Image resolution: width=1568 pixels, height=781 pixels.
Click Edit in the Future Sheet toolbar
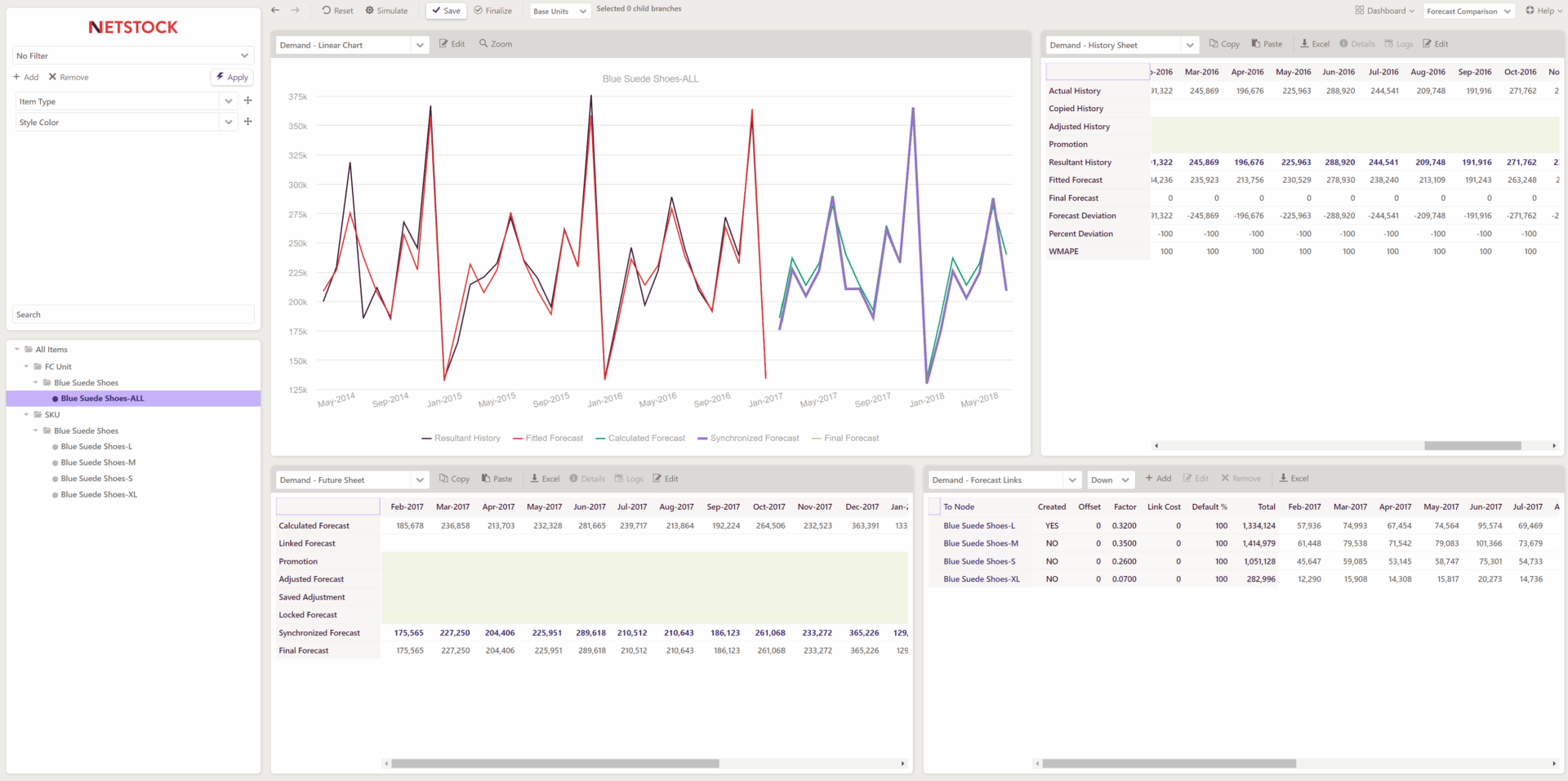pos(666,480)
